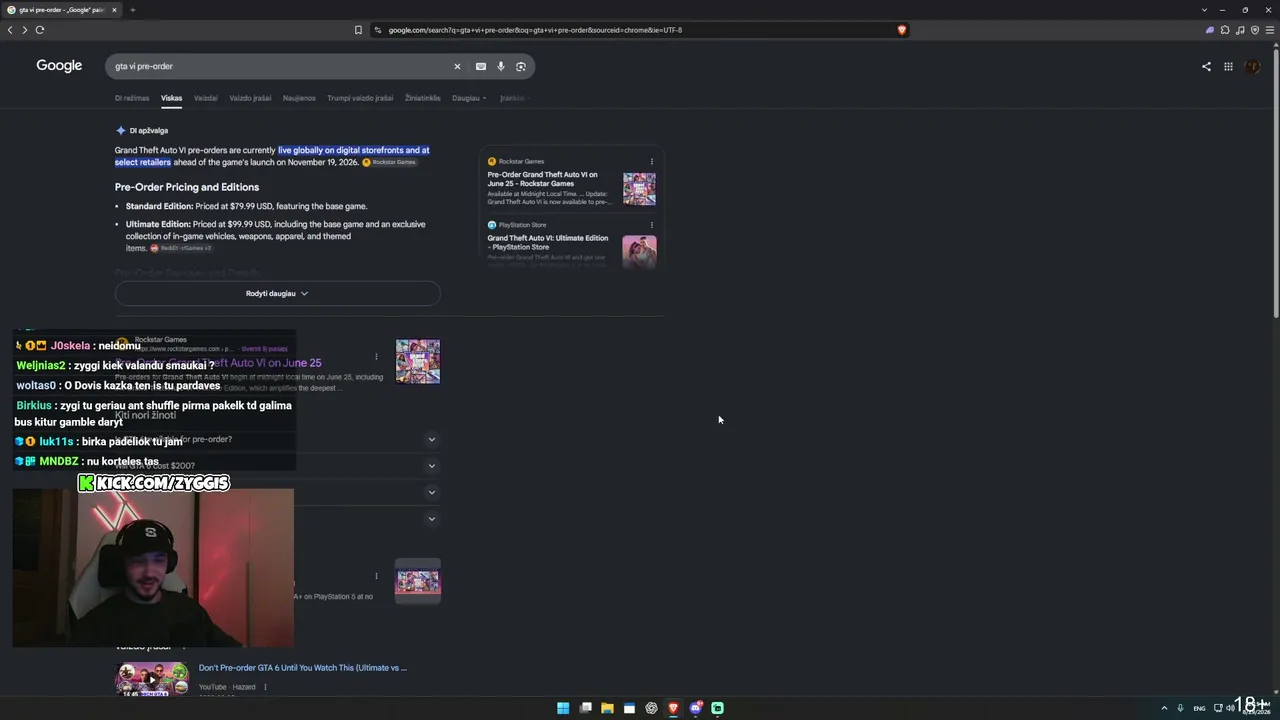
Task: Bookmark this page via the bookmark icon
Action: pyautogui.click(x=358, y=30)
